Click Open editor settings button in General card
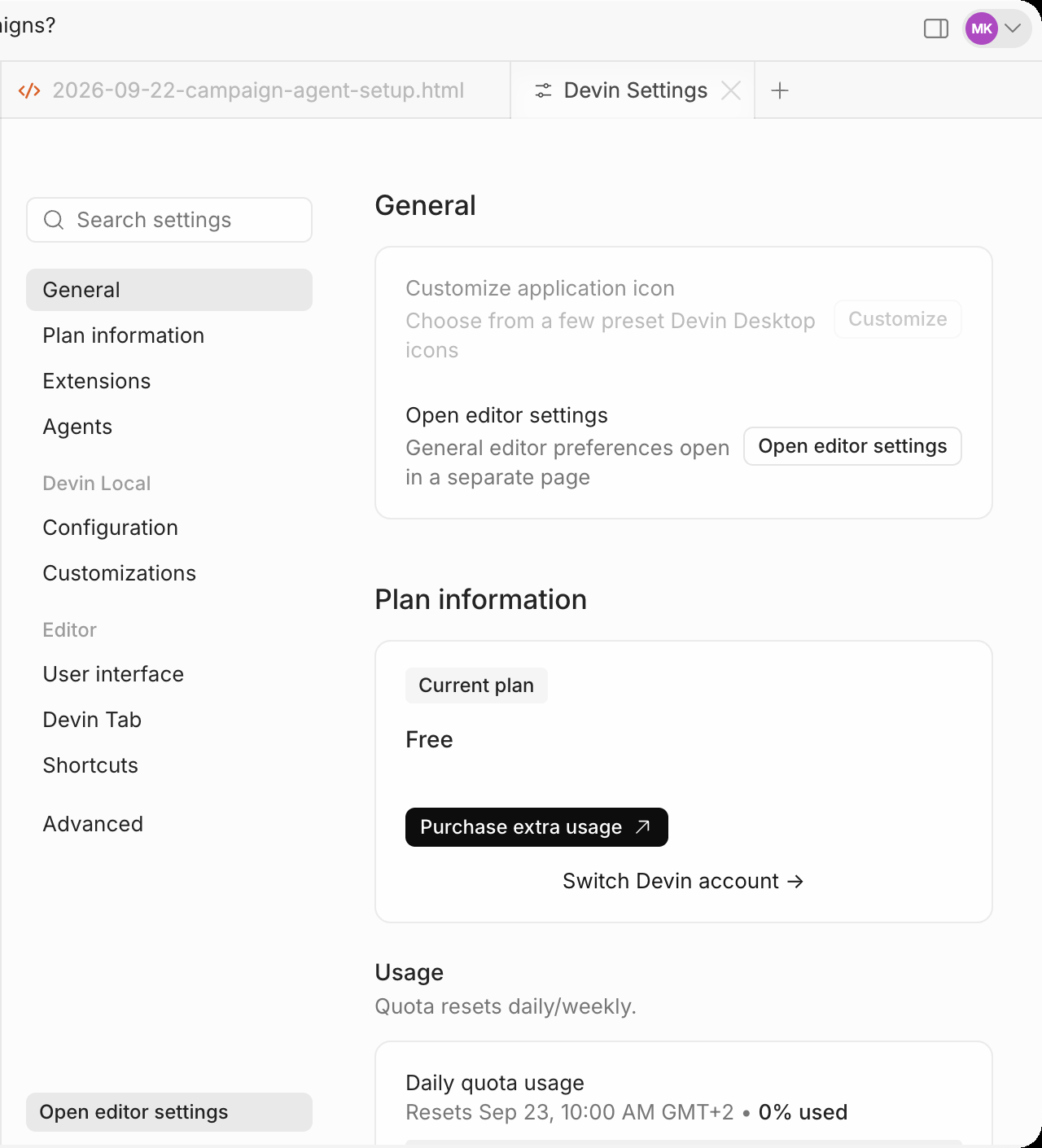Viewport: 1042px width, 1148px height. pos(852,446)
